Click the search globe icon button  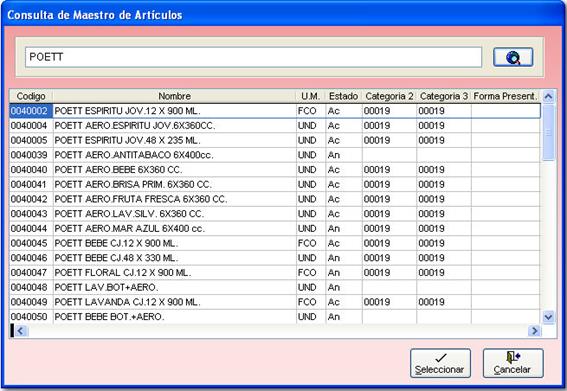(513, 57)
